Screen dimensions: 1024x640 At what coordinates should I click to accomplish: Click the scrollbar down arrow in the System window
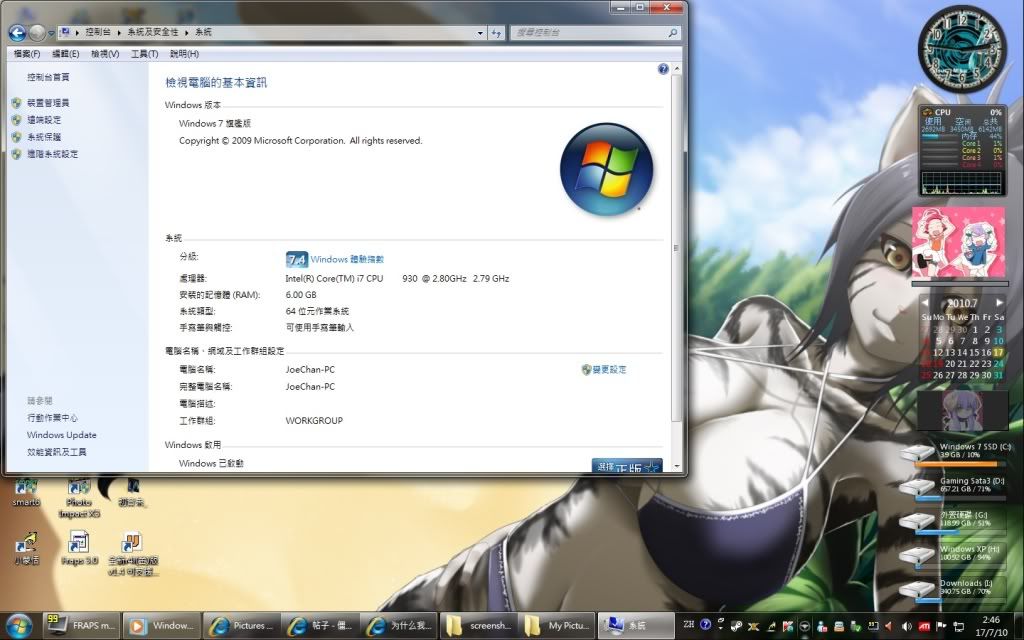coord(676,466)
